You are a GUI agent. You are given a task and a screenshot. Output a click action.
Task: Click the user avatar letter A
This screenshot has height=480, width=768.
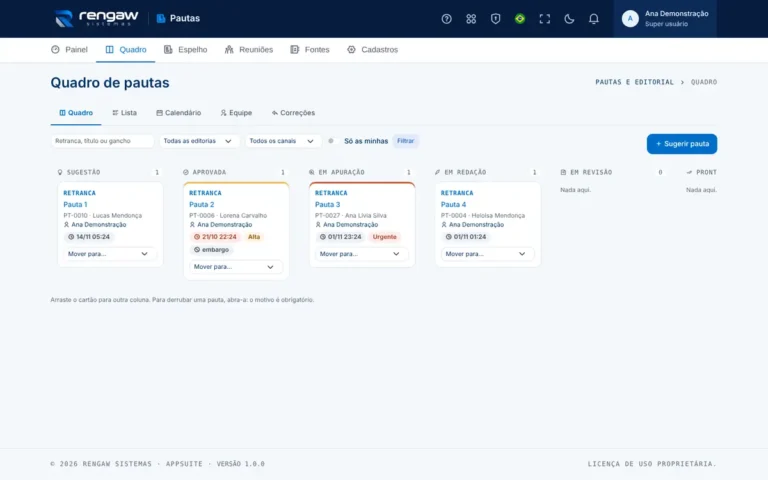click(x=630, y=19)
